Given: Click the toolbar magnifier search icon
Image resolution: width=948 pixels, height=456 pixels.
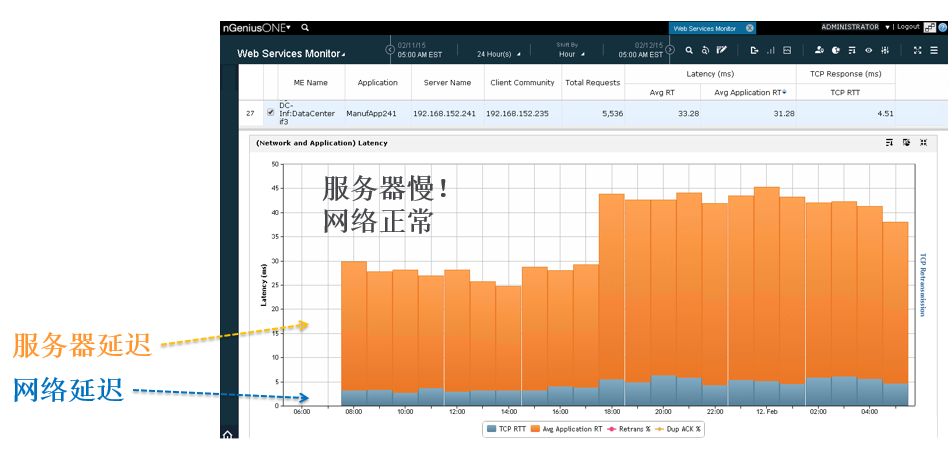Looking at the screenshot, I should pos(689,51).
